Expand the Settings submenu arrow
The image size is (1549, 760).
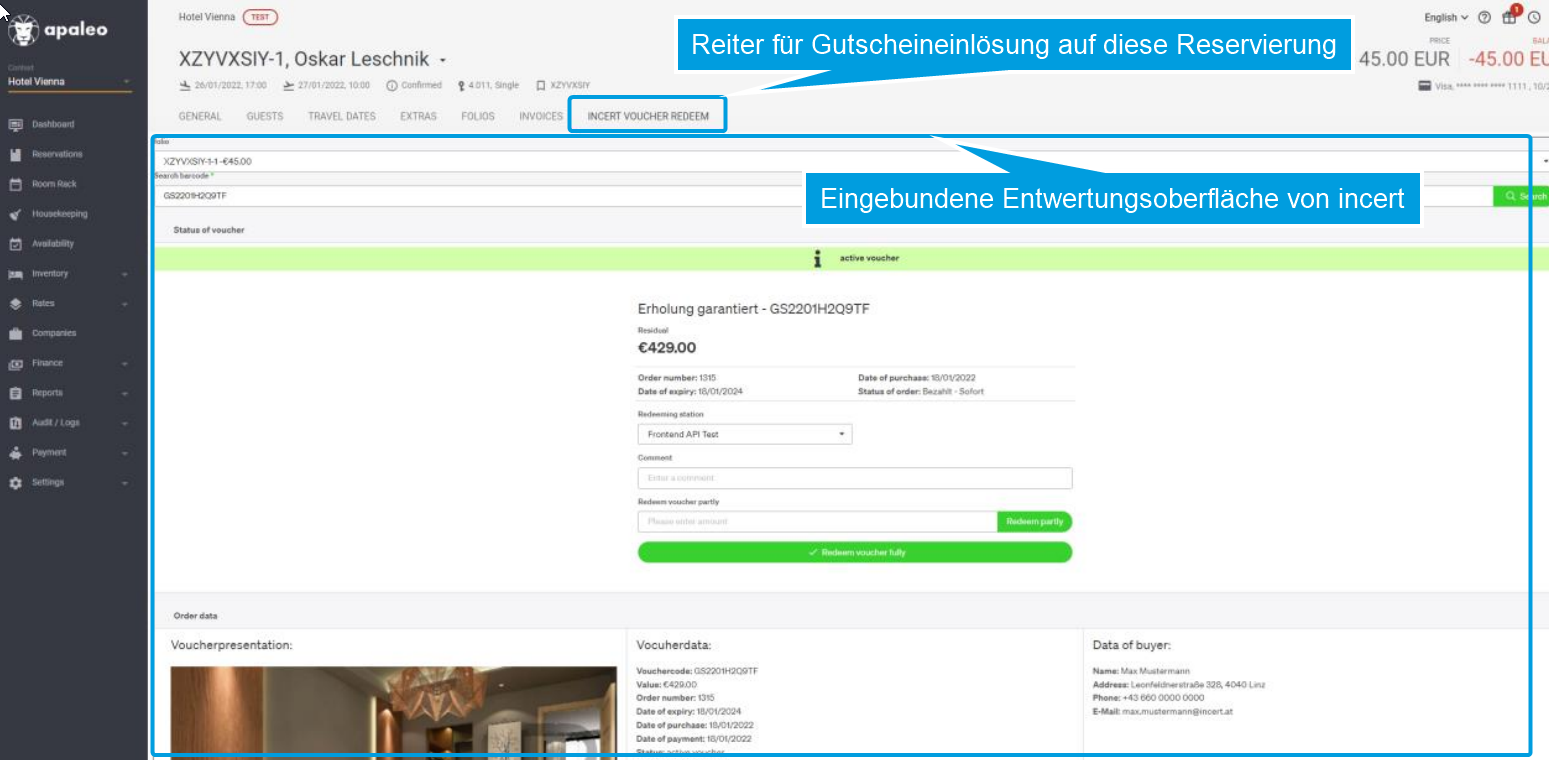(125, 483)
